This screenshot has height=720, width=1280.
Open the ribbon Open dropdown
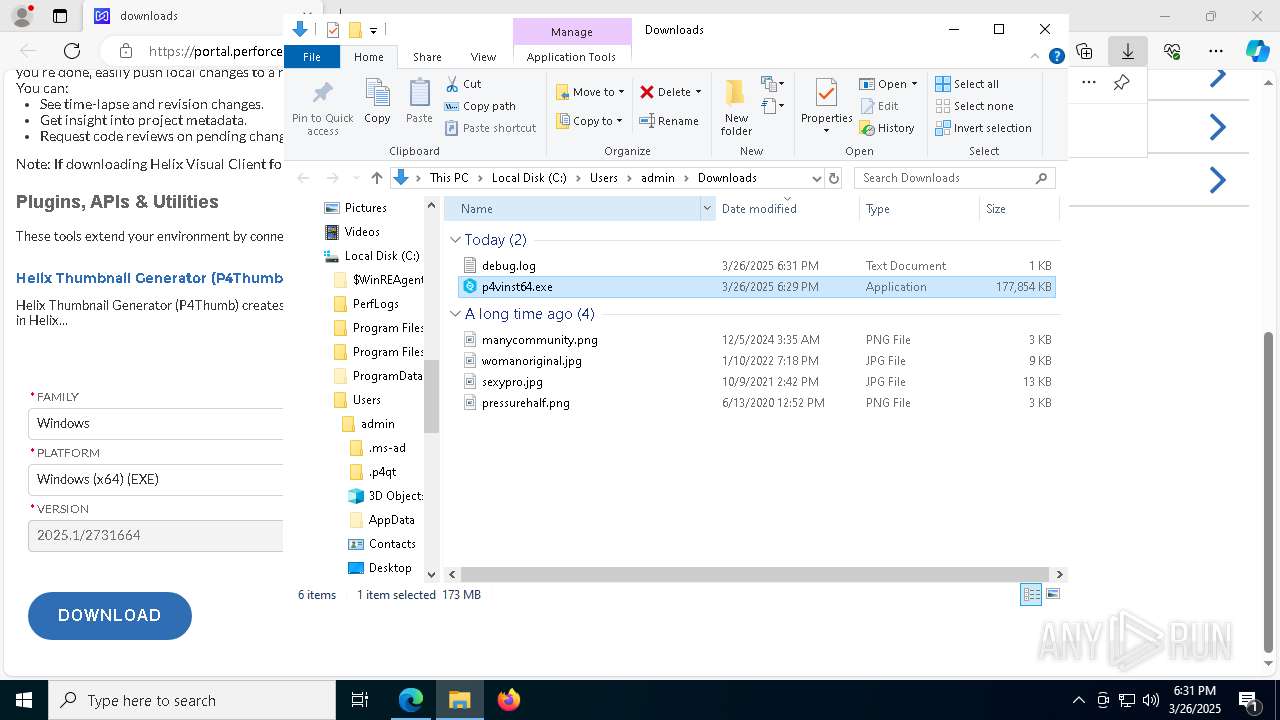coord(888,84)
